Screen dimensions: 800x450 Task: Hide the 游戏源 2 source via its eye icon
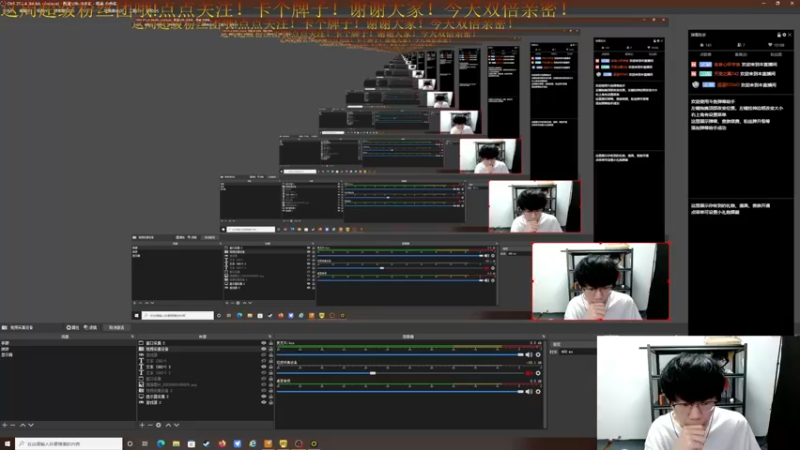(264, 403)
